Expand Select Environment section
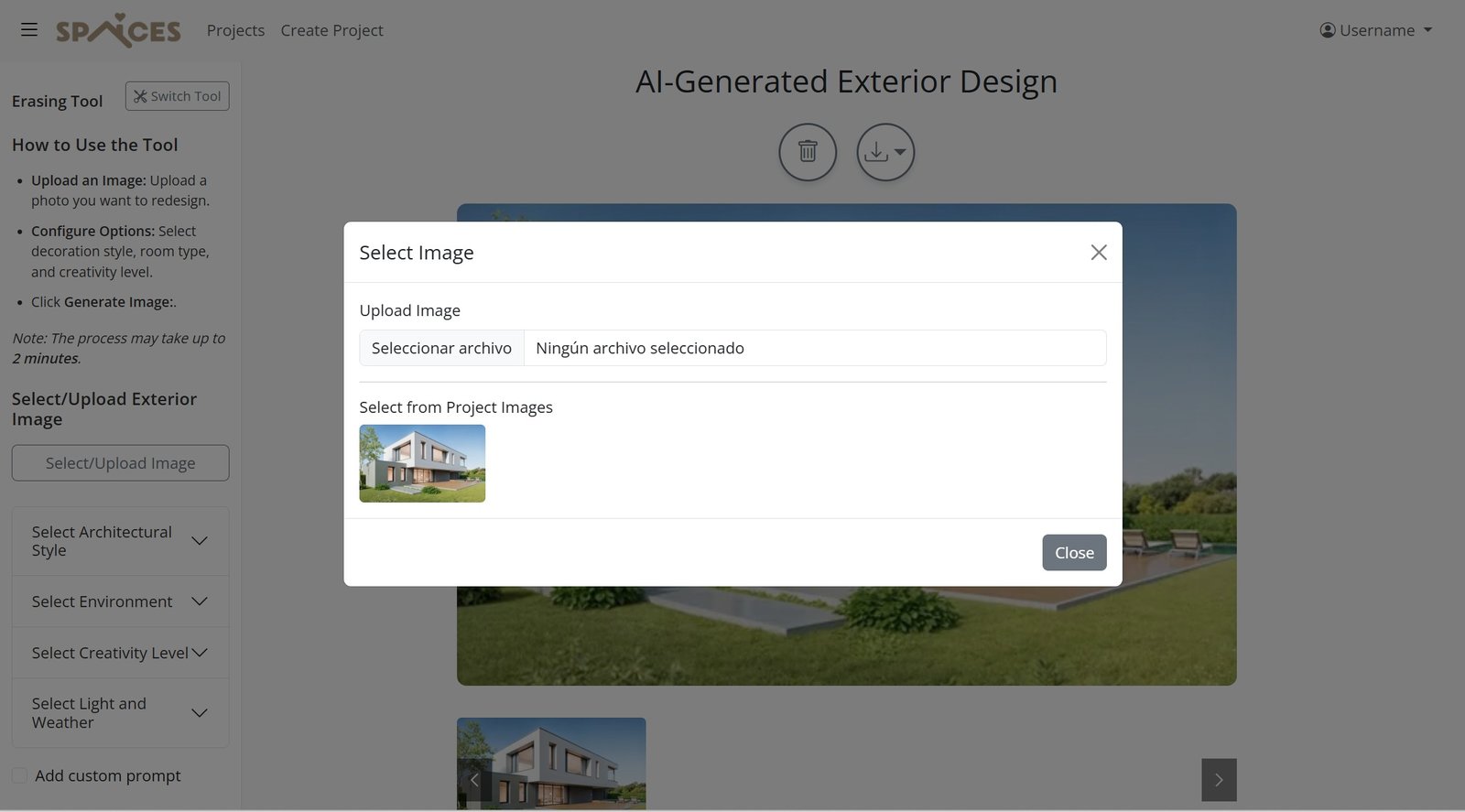Screen dimensions: 1465x812 [120, 601]
